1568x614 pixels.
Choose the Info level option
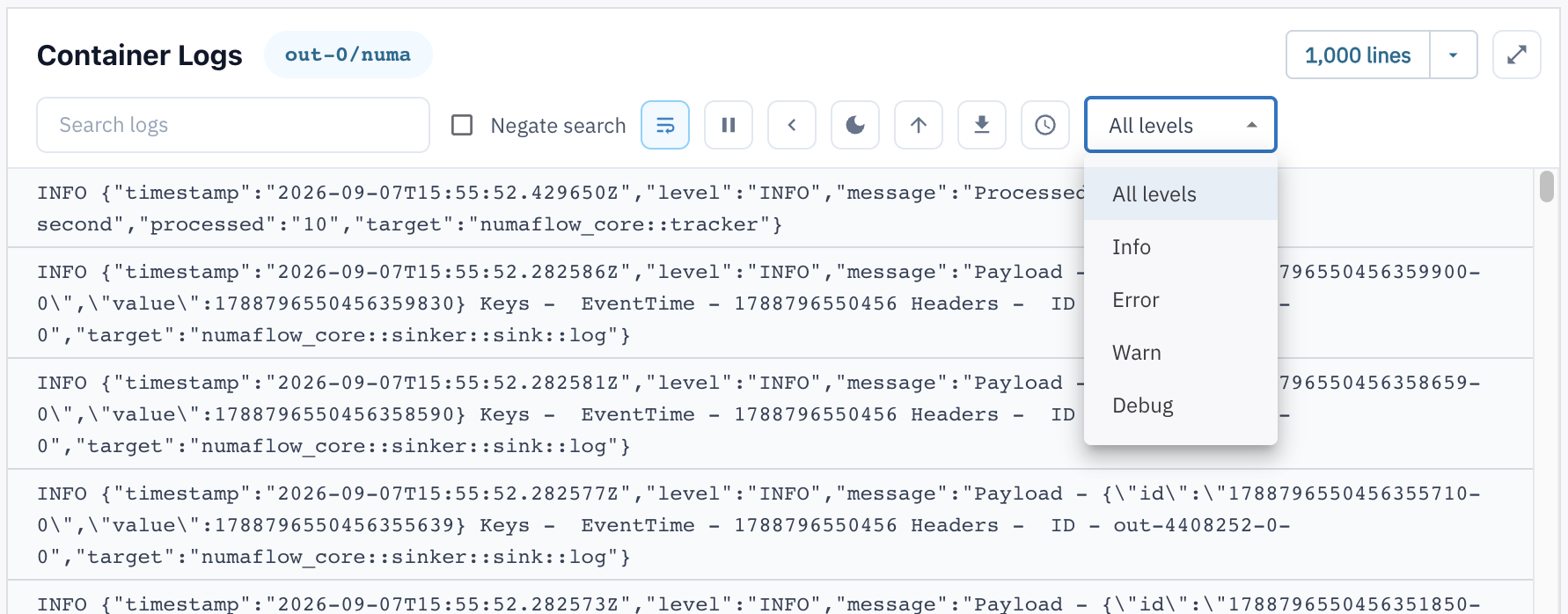(x=1181, y=246)
